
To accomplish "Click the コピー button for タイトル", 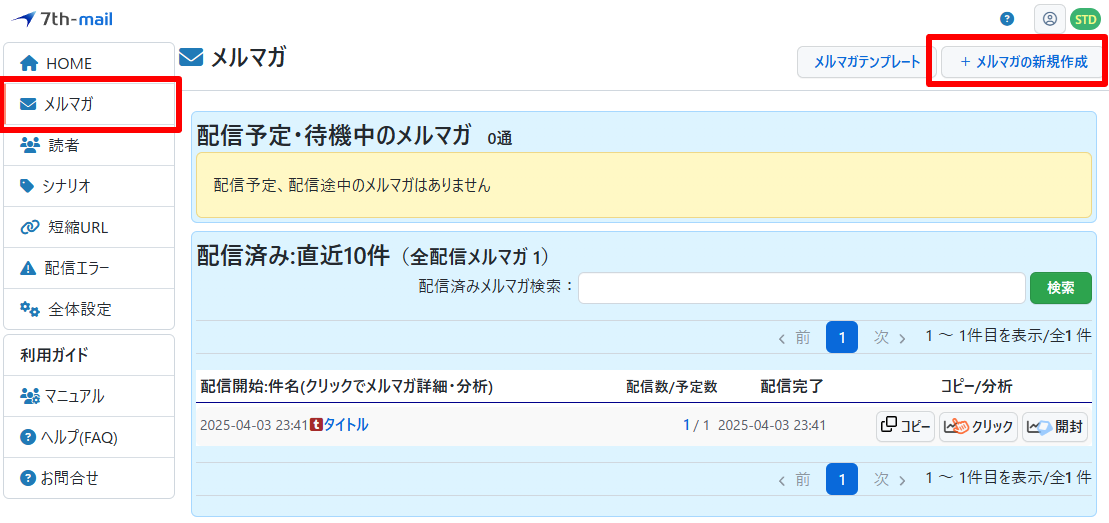I will pyautogui.click(x=905, y=426).
